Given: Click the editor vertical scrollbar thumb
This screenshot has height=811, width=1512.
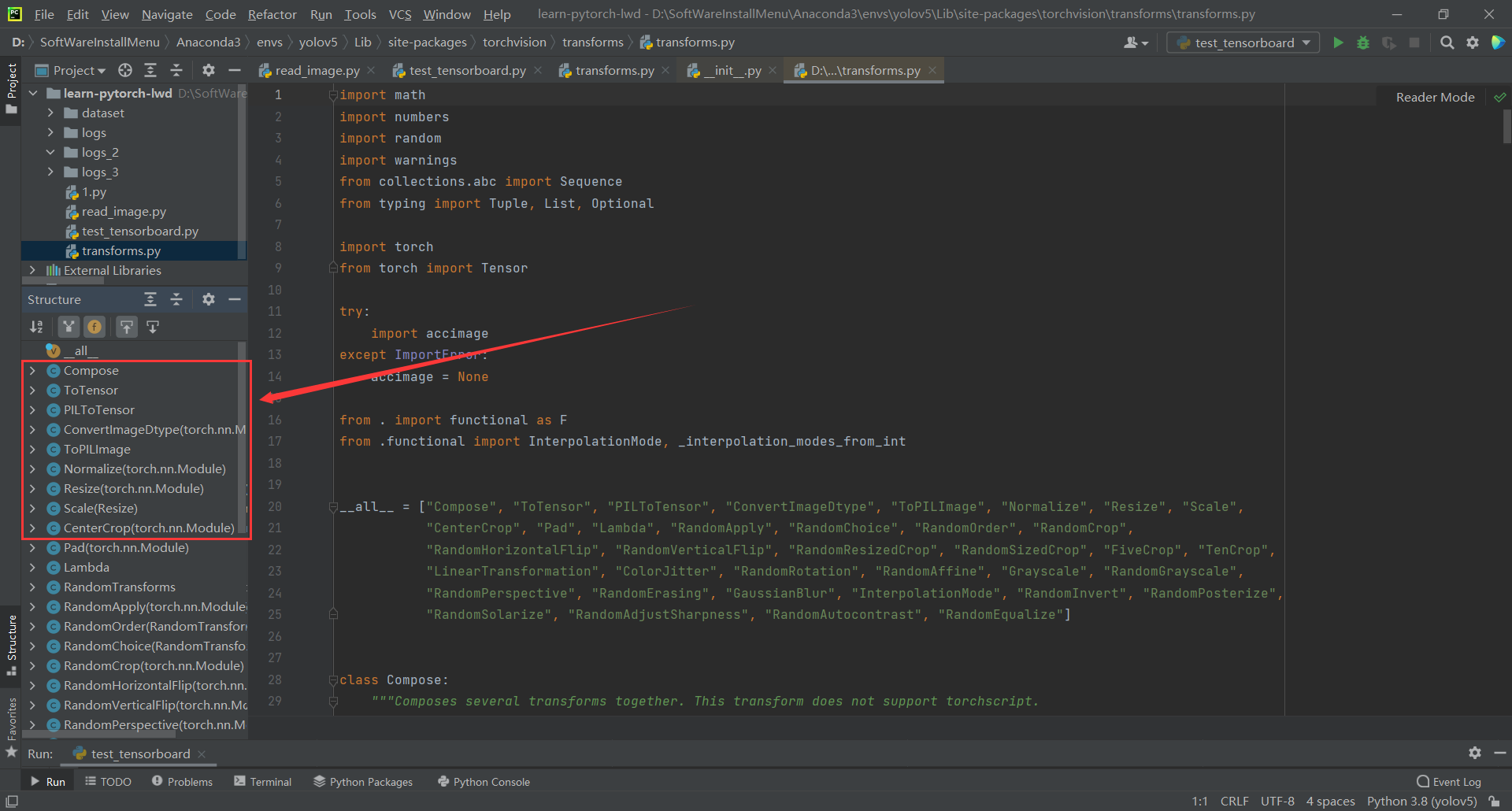Looking at the screenshot, I should tap(1506, 125).
